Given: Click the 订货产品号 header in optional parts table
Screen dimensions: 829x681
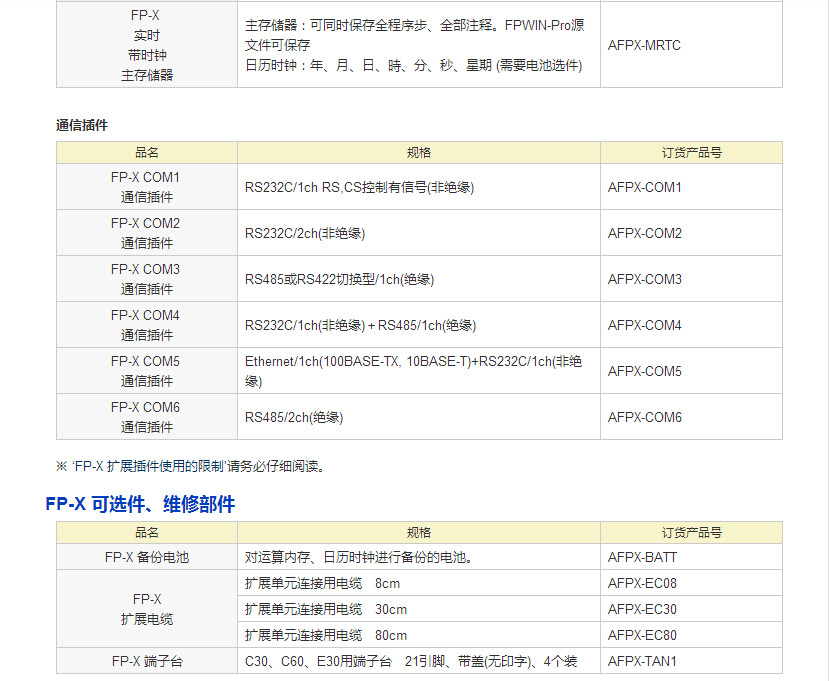Looking at the screenshot, I should (x=690, y=532).
